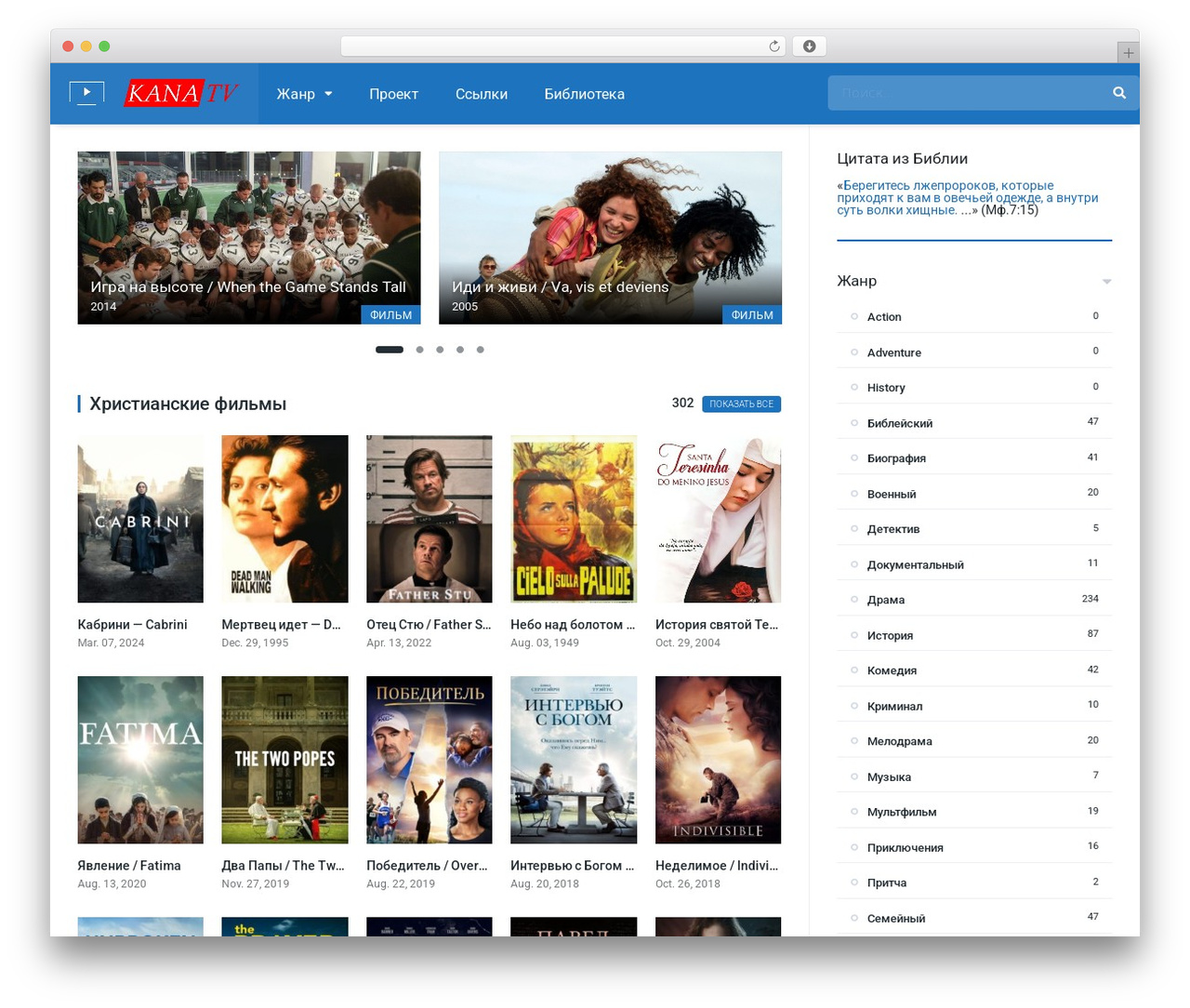Select the Музыка genre

[x=889, y=776]
